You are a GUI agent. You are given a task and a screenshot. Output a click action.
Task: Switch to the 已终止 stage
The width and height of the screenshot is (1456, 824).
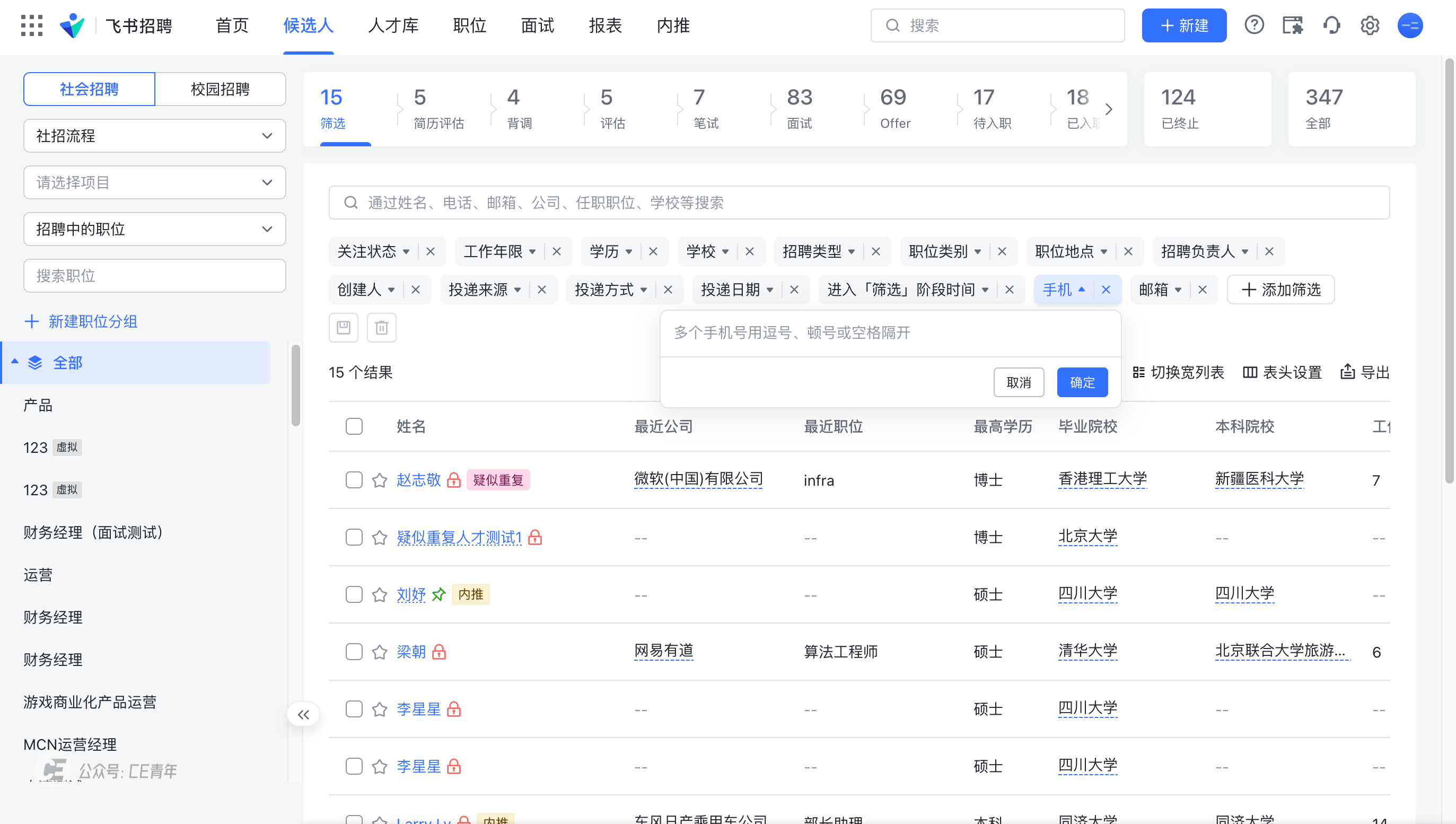coord(1207,109)
